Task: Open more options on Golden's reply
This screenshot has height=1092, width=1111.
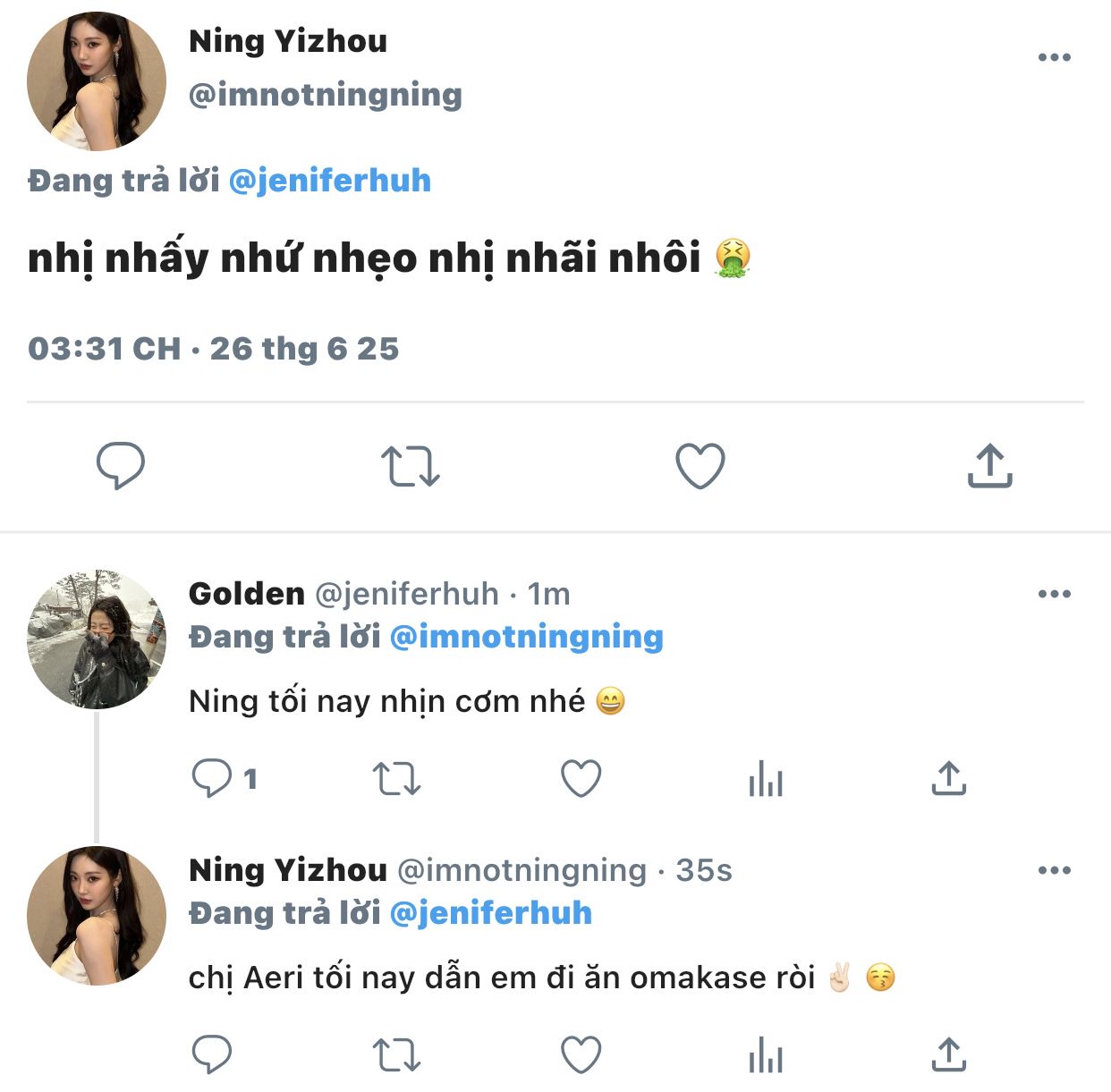Action: (1054, 594)
